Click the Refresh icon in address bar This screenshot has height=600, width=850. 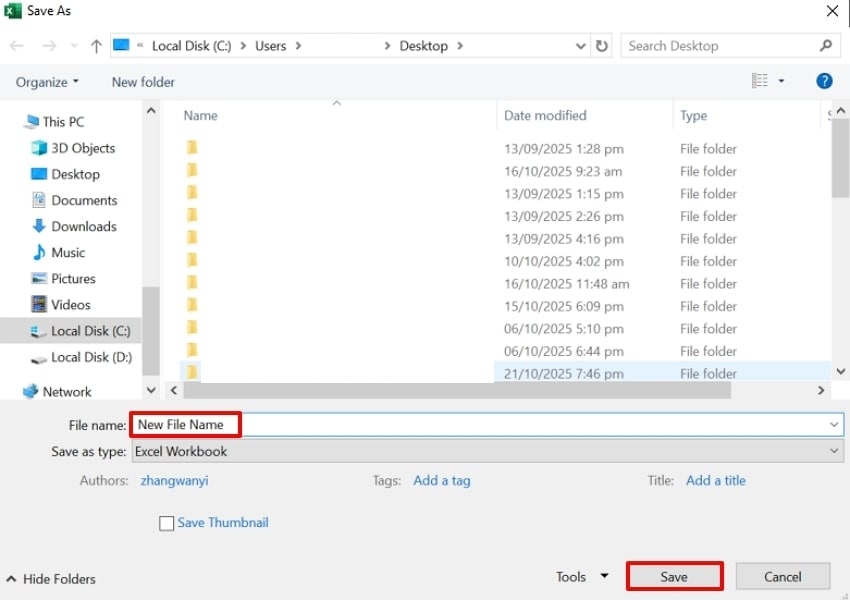point(601,46)
